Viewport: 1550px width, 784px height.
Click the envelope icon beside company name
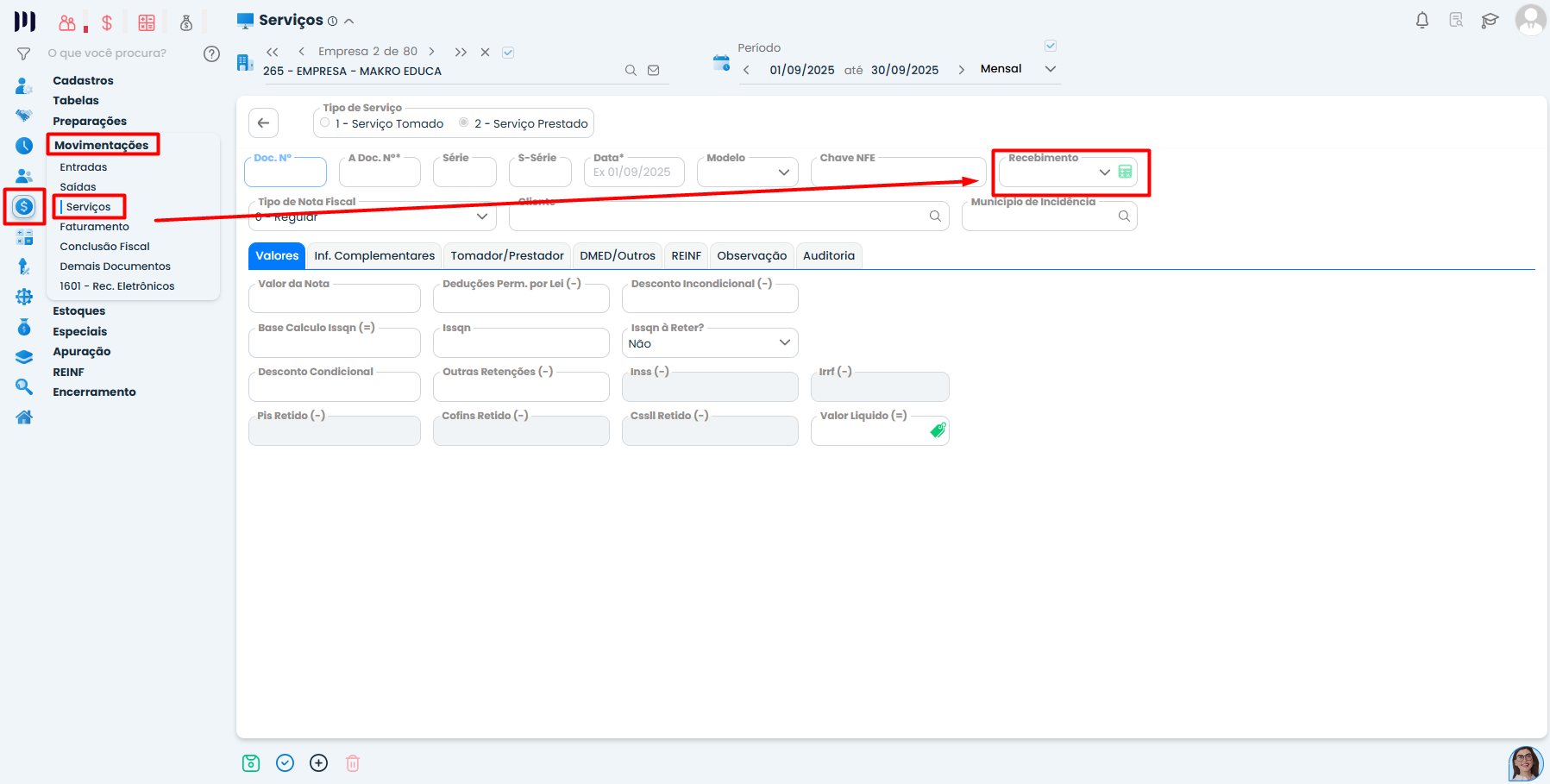(x=654, y=71)
